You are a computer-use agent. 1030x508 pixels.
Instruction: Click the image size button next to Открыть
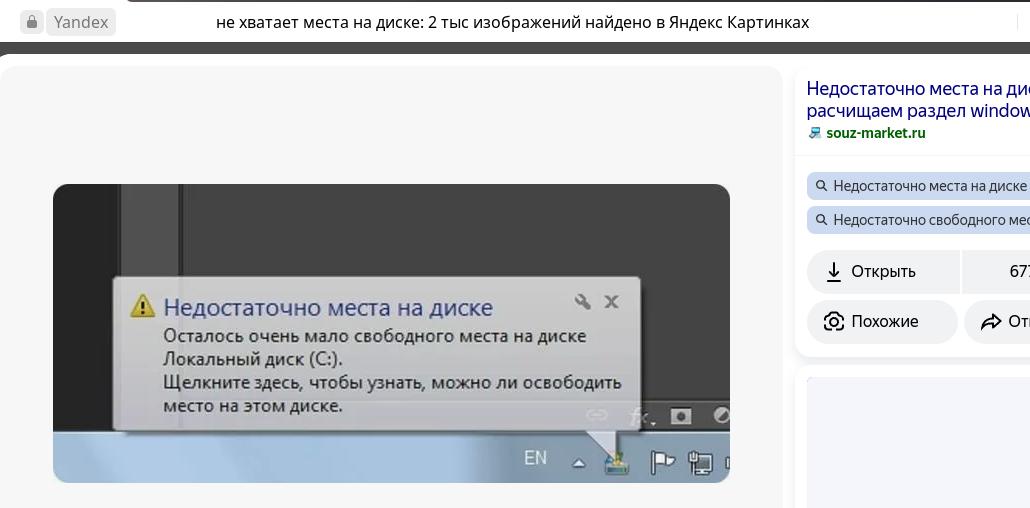tap(996, 271)
